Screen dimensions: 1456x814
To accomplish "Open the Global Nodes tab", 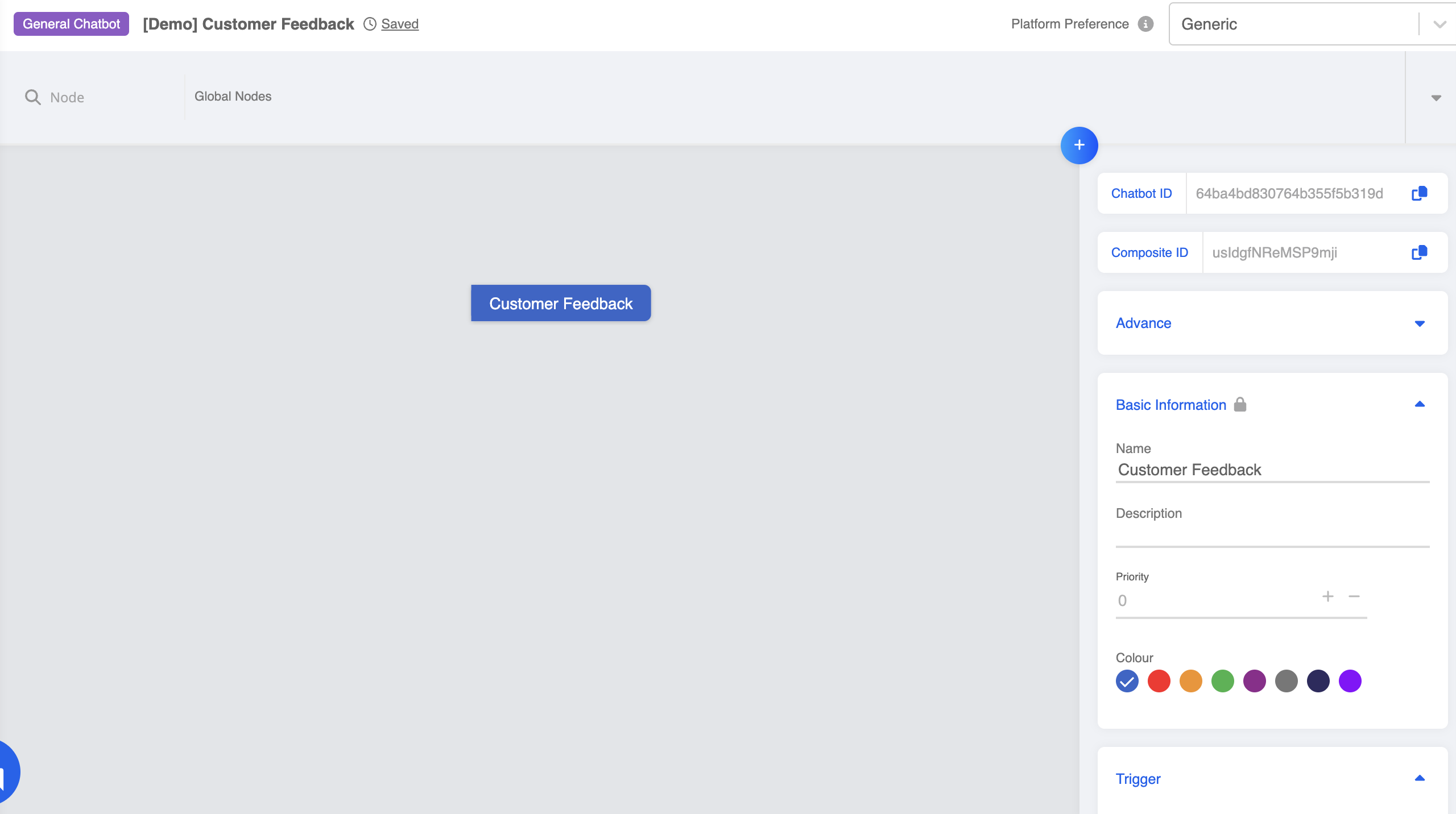I will pyautogui.click(x=233, y=97).
